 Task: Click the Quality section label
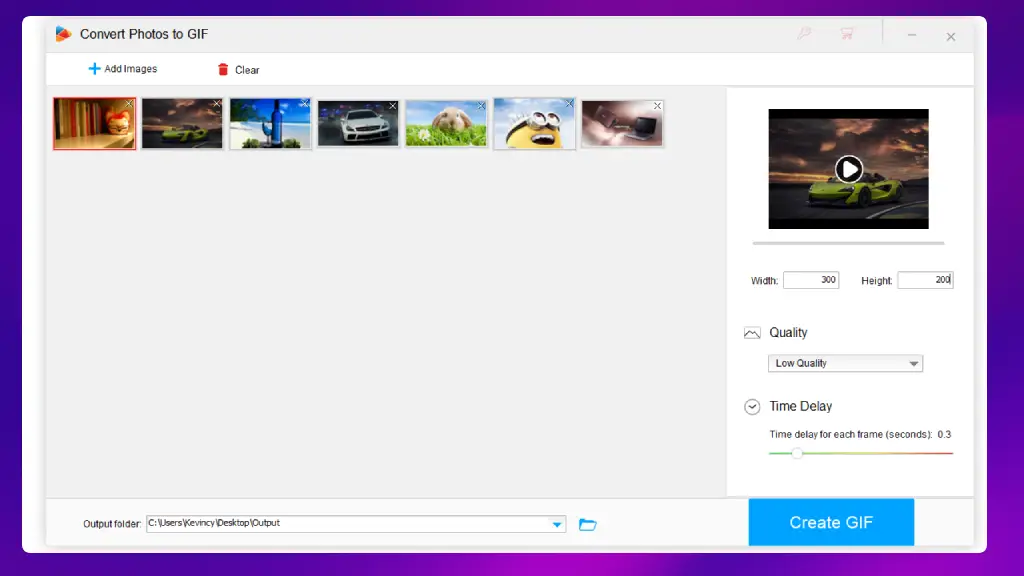(x=788, y=332)
